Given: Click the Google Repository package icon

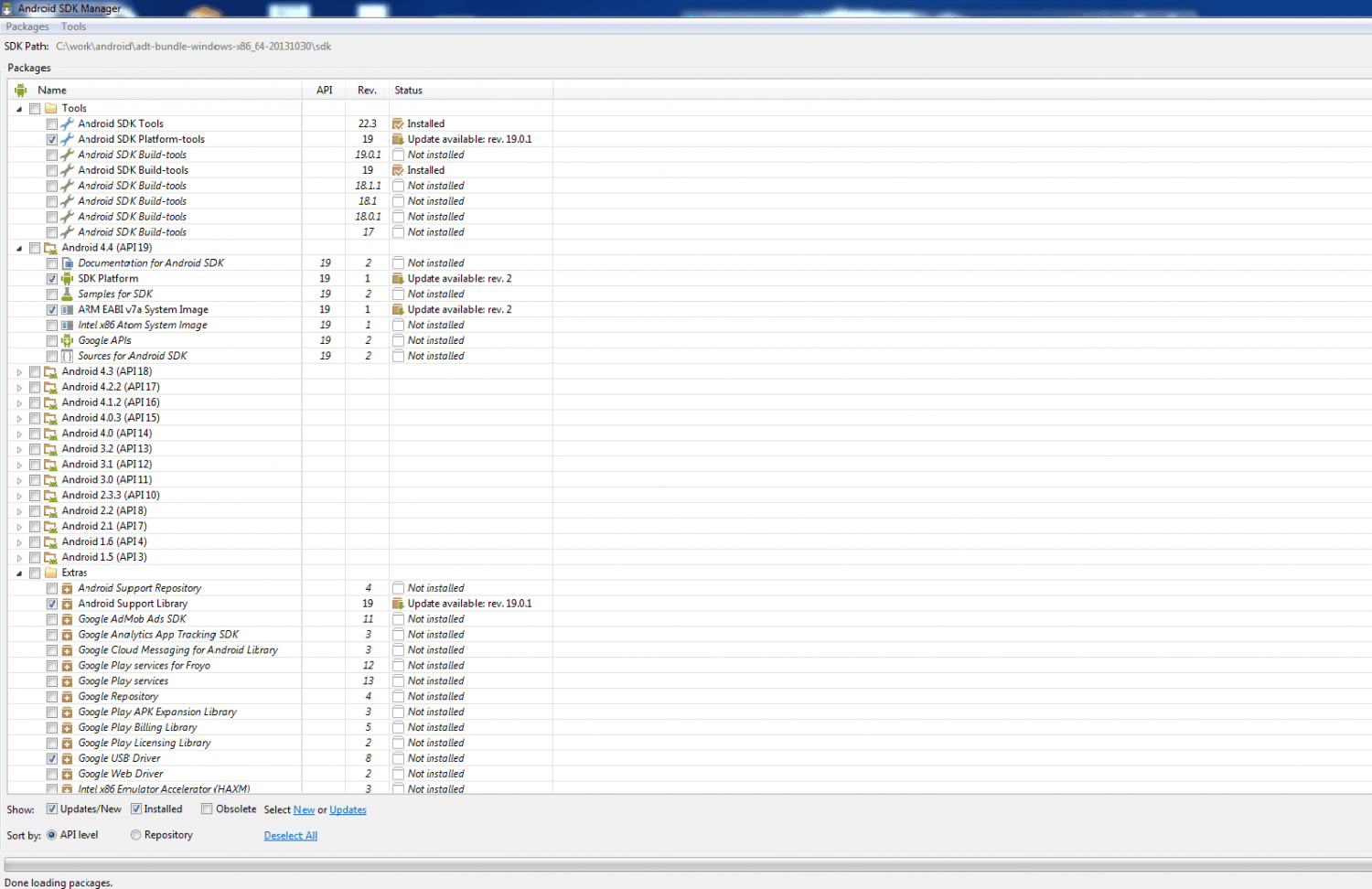Looking at the screenshot, I should (x=67, y=697).
